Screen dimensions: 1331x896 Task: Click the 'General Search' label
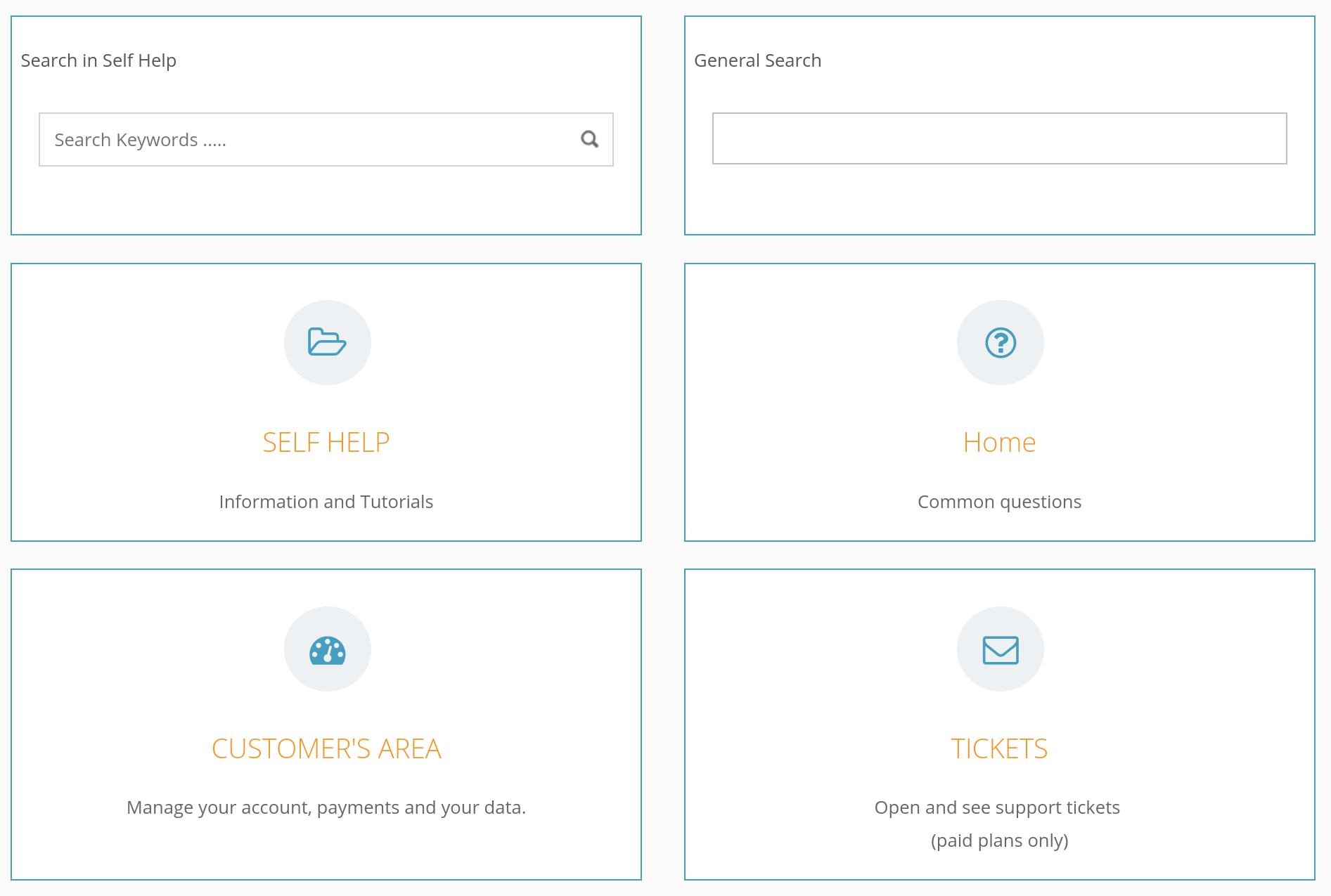(x=758, y=60)
